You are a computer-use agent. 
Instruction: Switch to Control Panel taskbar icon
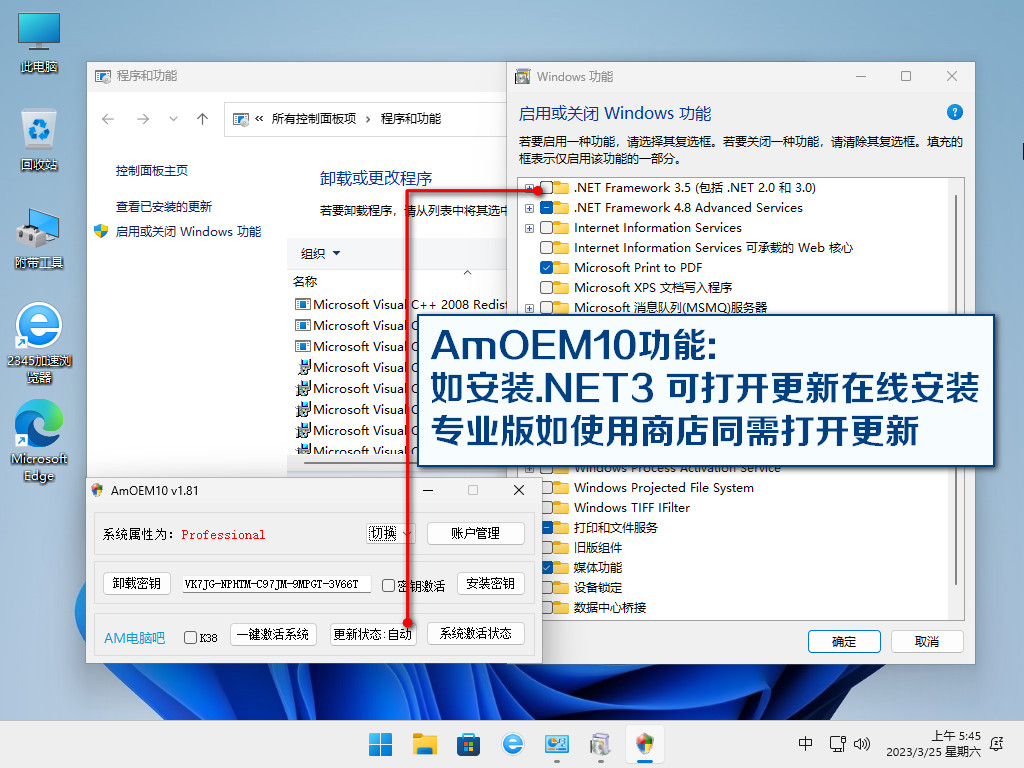[556, 744]
